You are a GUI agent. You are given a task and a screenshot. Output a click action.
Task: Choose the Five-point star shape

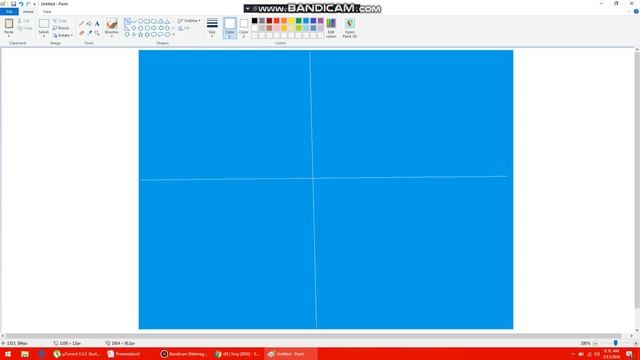(x=140, y=35)
